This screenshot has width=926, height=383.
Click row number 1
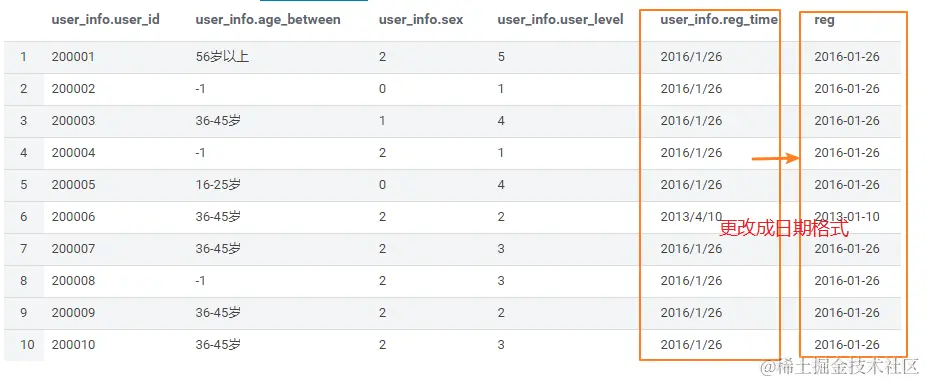[23, 57]
